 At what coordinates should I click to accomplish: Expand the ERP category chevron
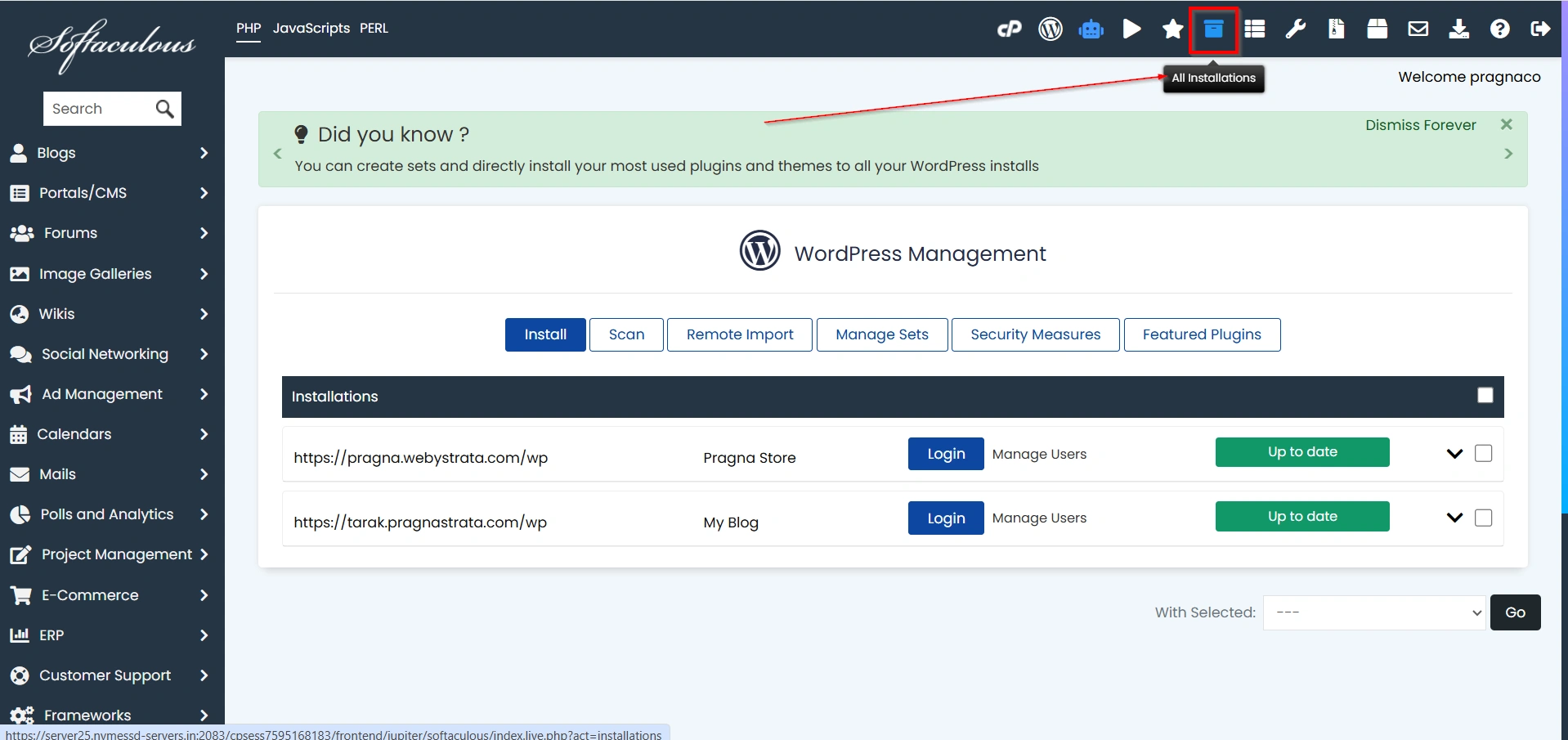point(204,635)
